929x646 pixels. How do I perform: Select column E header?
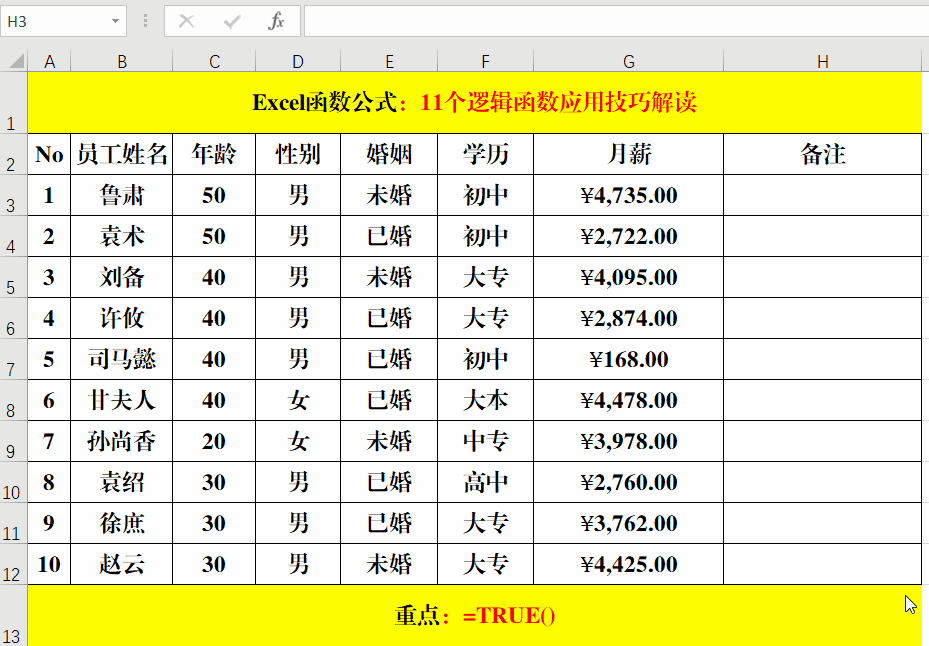click(389, 61)
